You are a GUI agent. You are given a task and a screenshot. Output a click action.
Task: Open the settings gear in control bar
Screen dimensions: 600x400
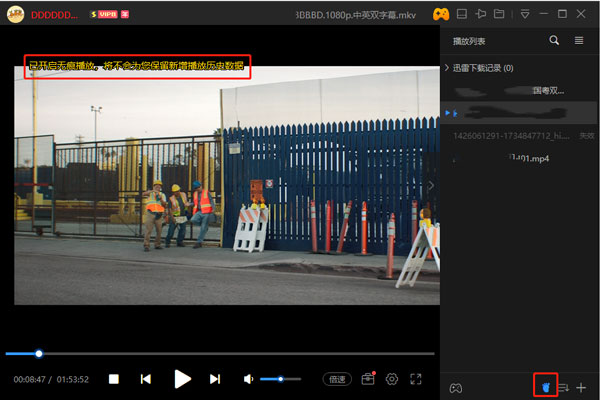click(x=392, y=379)
